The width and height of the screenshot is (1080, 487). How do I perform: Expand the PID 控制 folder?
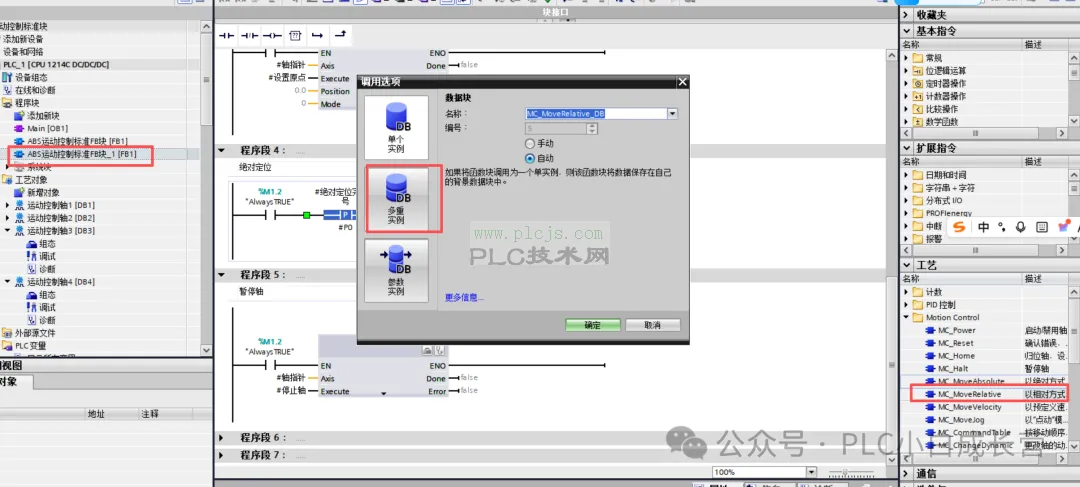click(906, 304)
